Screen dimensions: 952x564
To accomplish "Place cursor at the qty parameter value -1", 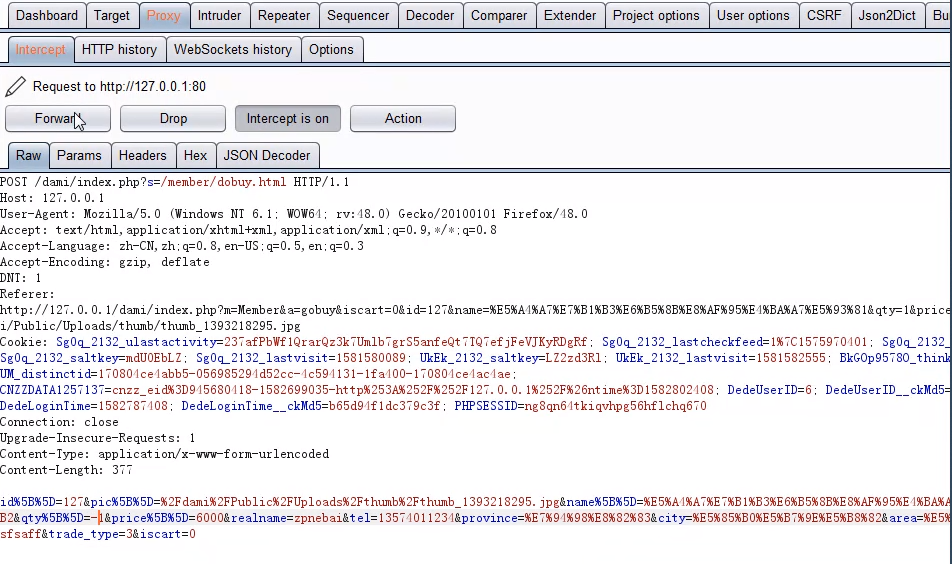I will (x=98, y=518).
